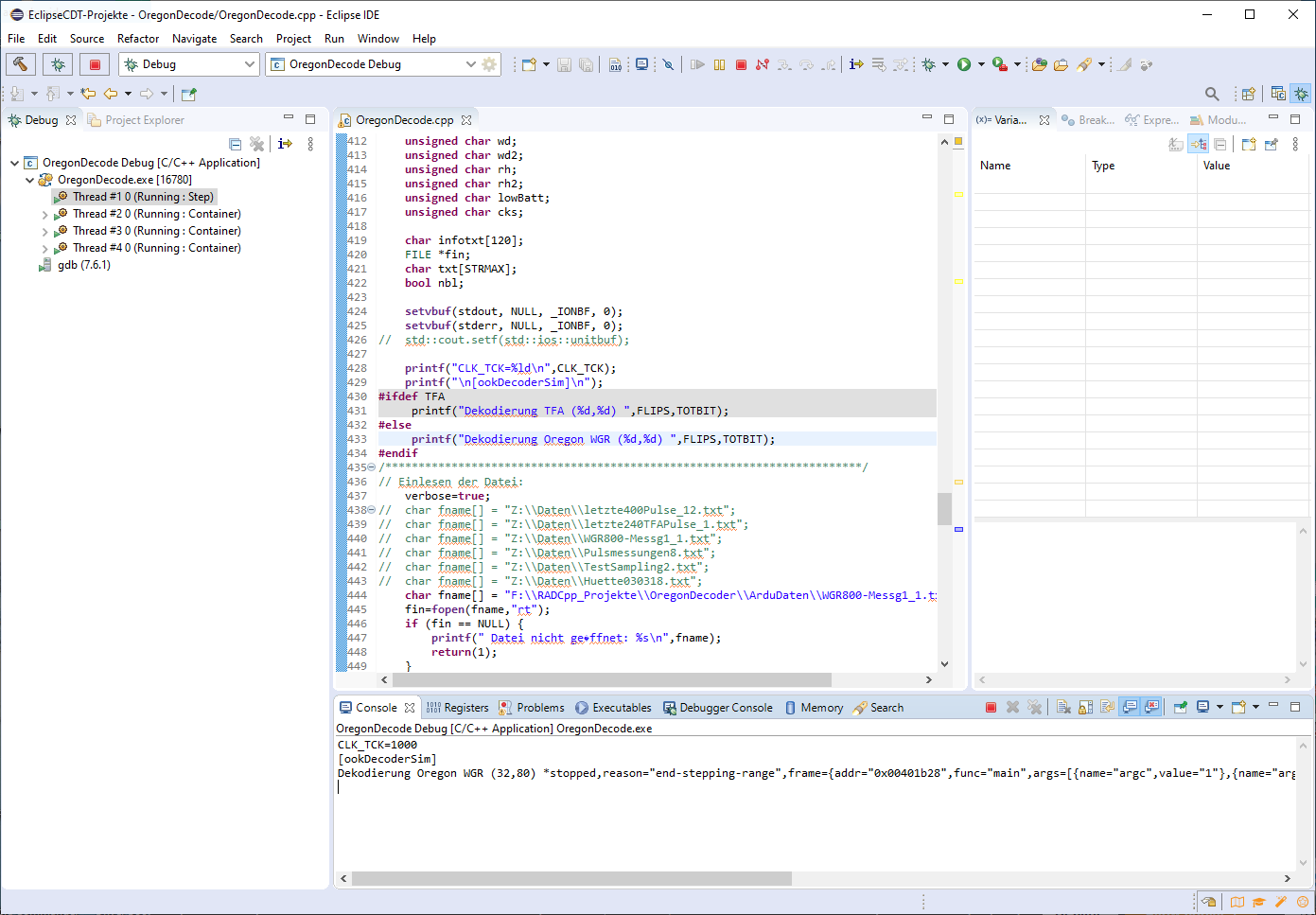
Task: Open the Refactor menu
Action: click(138, 39)
